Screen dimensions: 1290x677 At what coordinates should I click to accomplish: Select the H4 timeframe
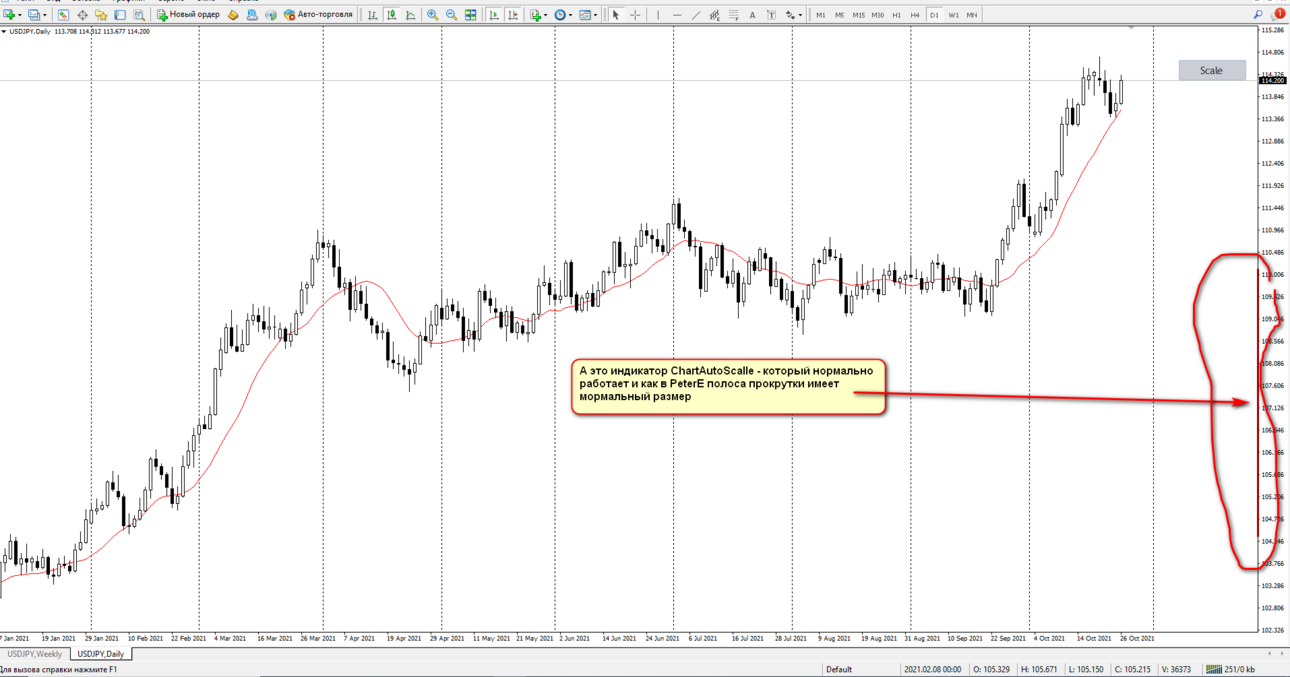(915, 15)
